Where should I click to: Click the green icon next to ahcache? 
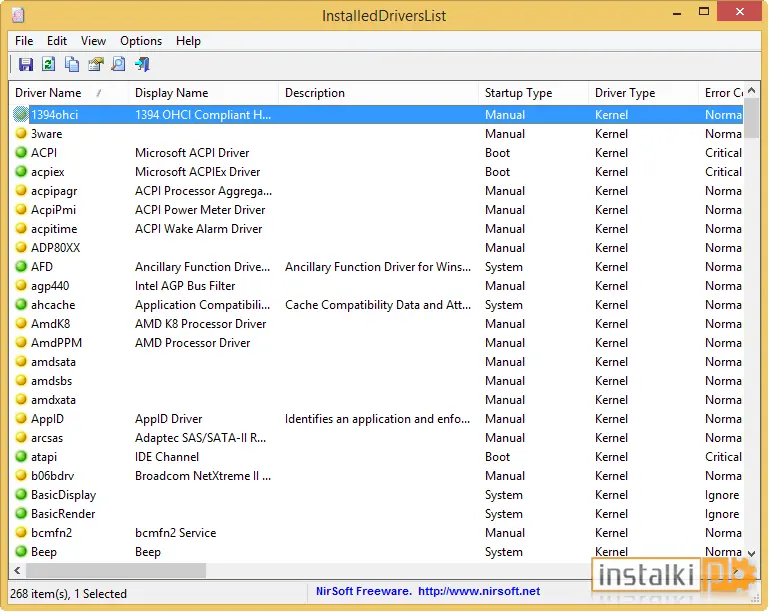[x=21, y=305]
